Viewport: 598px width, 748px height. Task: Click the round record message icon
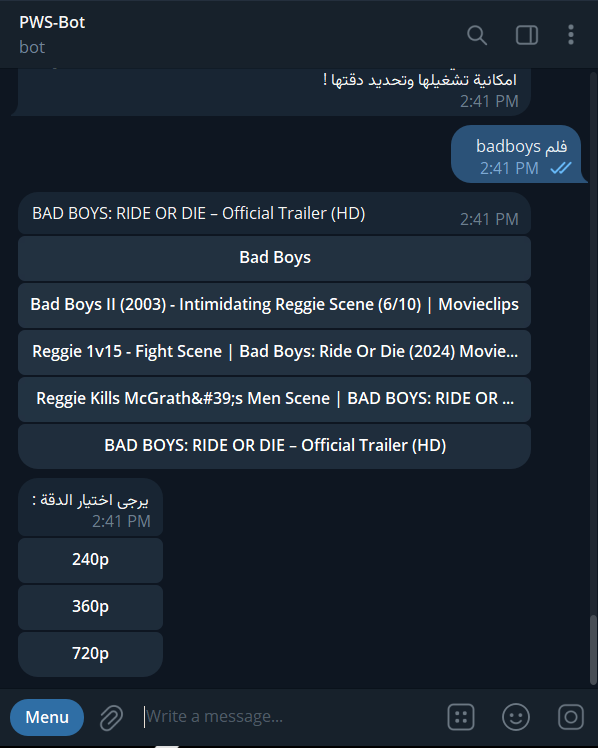[571, 717]
